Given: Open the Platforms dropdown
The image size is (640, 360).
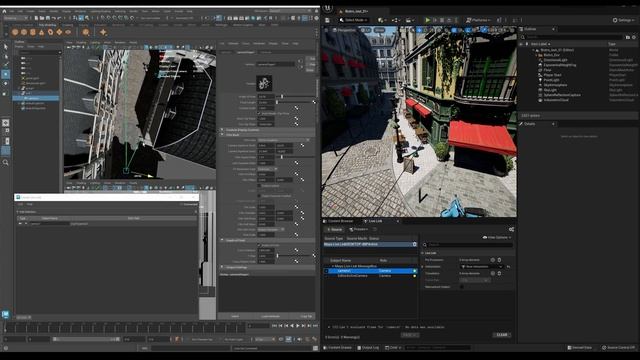Looking at the screenshot, I should click(478, 20).
